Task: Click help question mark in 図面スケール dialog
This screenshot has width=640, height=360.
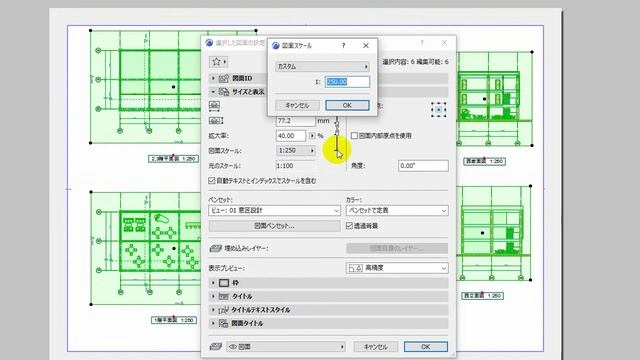Action: (x=343, y=45)
